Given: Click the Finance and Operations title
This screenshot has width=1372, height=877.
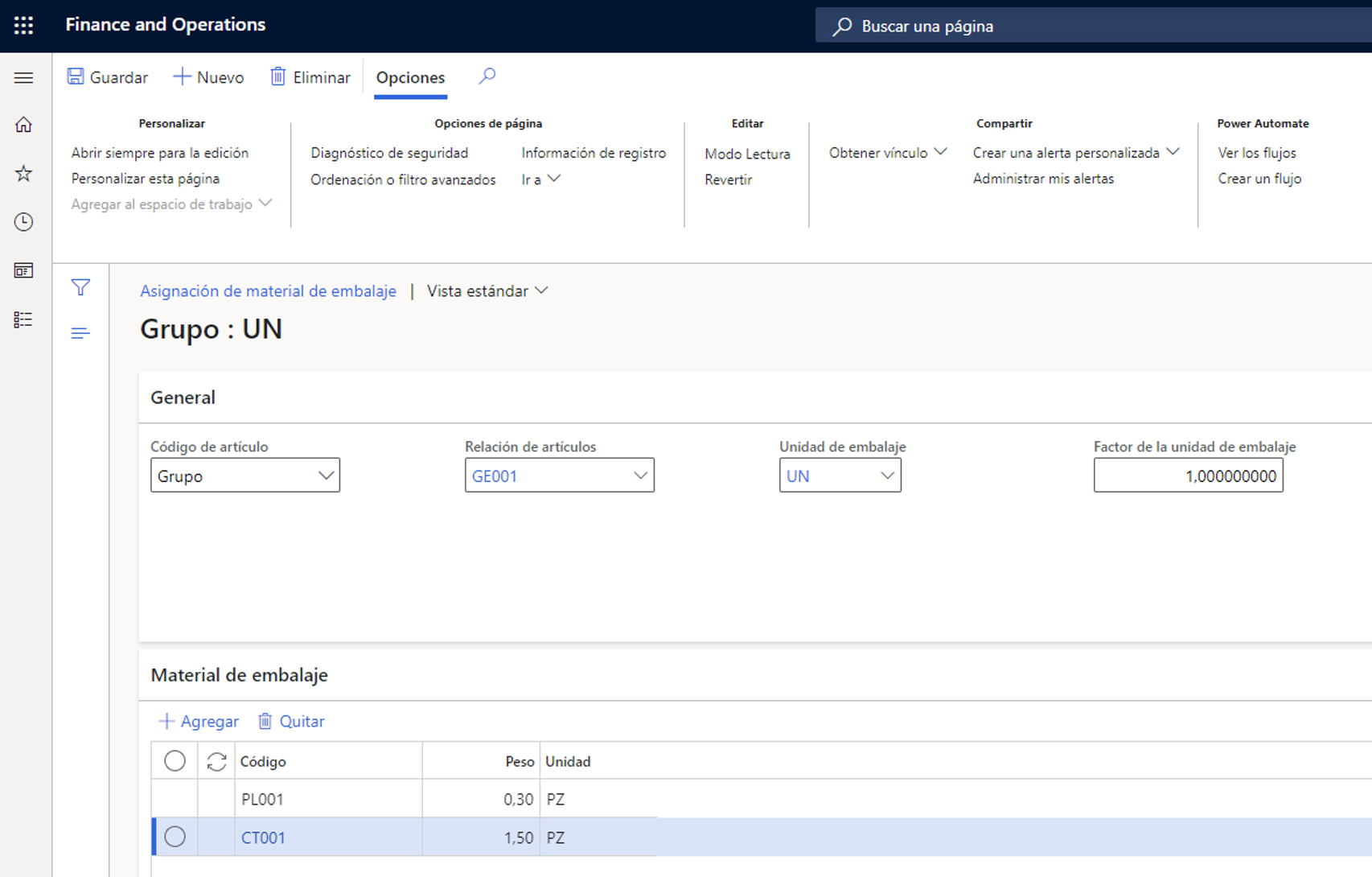Looking at the screenshot, I should [x=166, y=24].
